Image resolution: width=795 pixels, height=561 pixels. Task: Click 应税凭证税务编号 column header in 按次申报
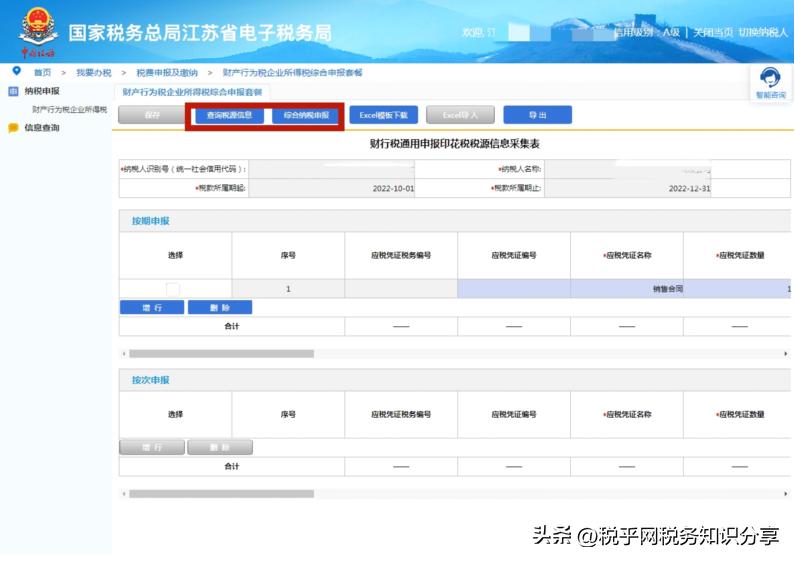click(x=401, y=414)
